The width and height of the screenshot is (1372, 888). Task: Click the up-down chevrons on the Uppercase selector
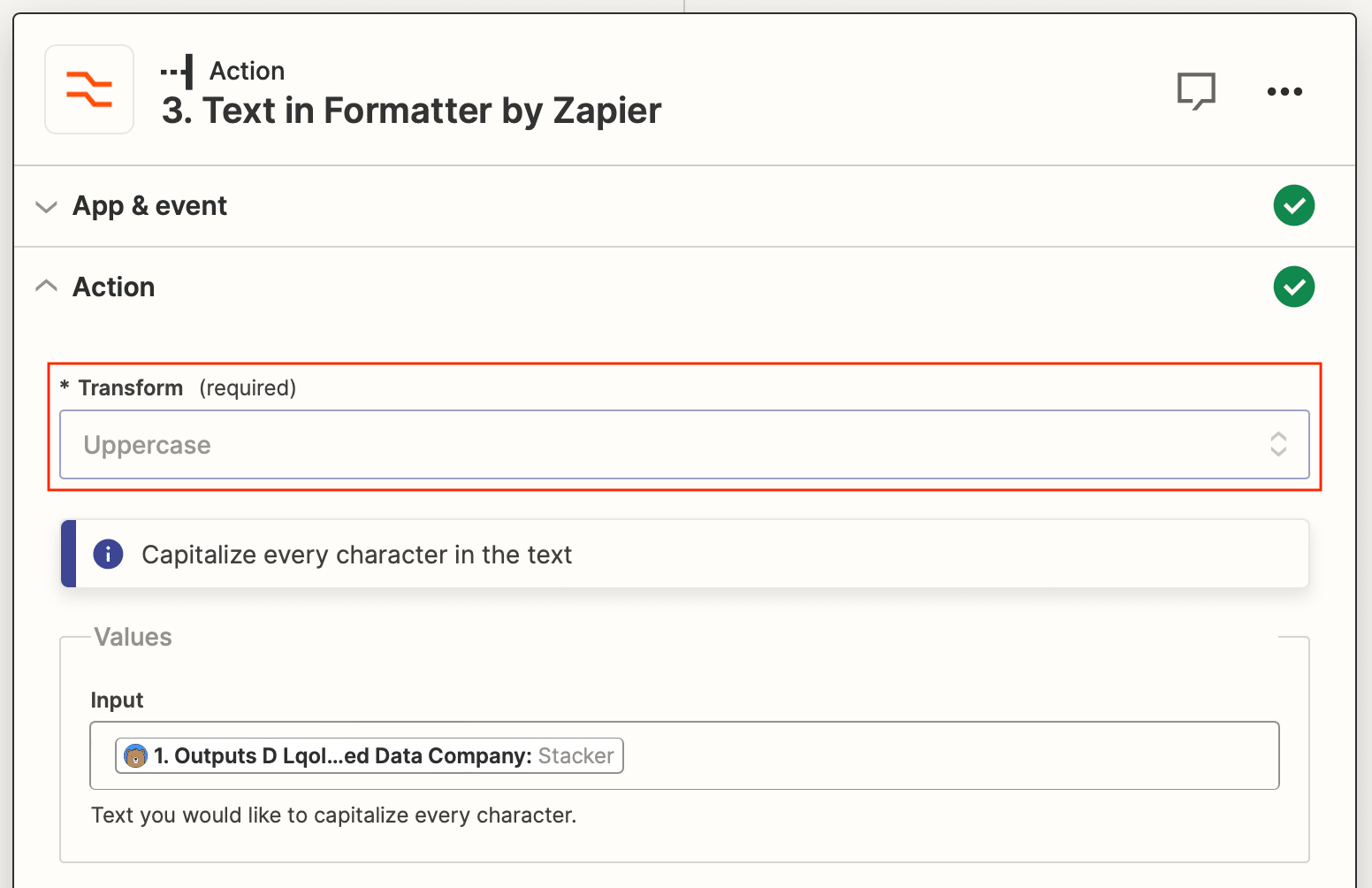coord(1279,445)
